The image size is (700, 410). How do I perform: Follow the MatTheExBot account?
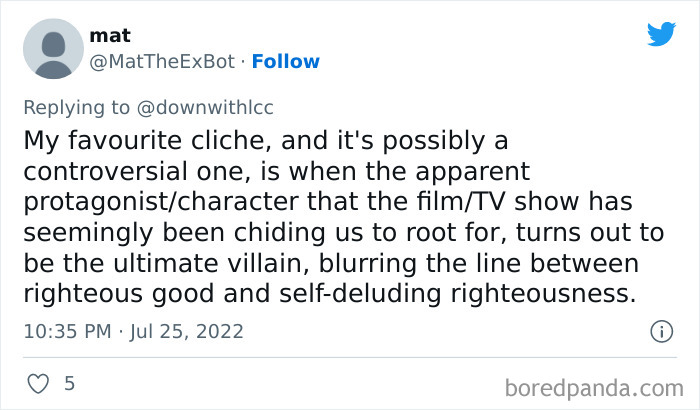point(285,61)
